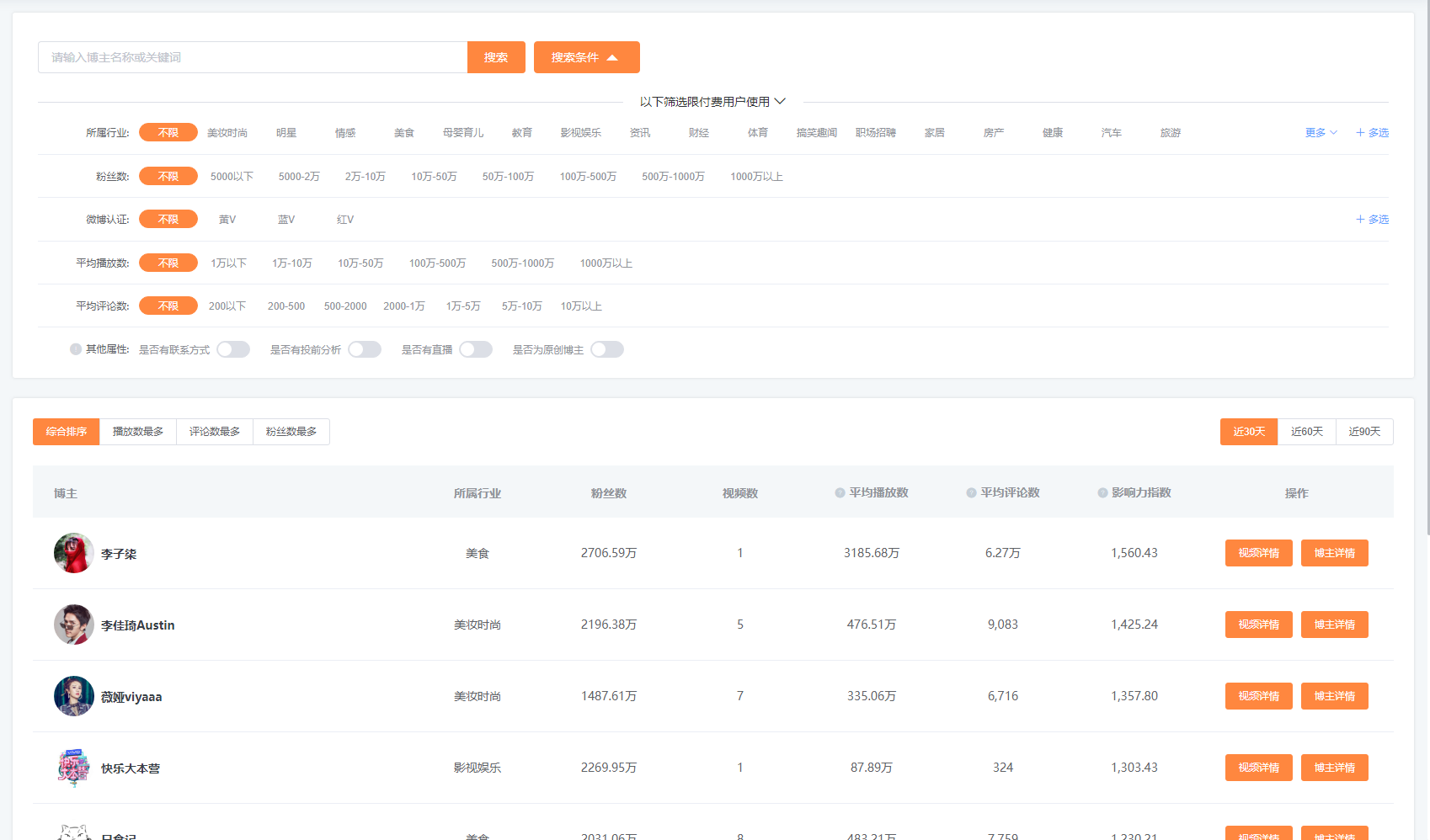The image size is (1430, 840).
Task: Filter industry by 明星
Action: click(x=286, y=133)
